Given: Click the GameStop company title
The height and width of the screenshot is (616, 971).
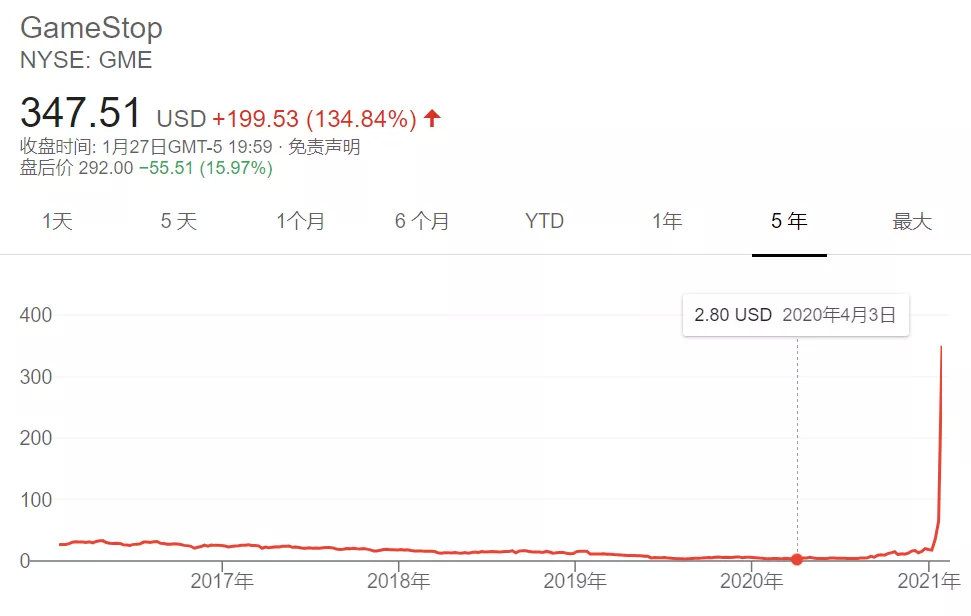Looking at the screenshot, I should (91, 28).
